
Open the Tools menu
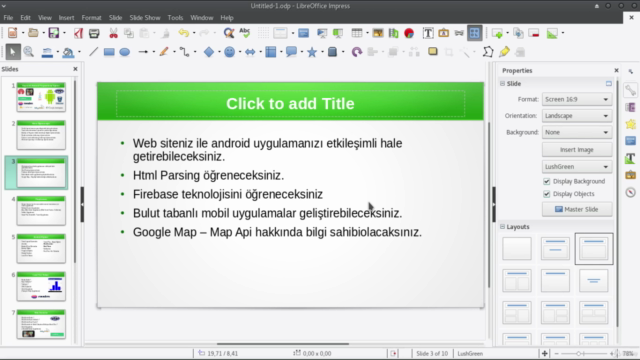pyautogui.click(x=175, y=18)
